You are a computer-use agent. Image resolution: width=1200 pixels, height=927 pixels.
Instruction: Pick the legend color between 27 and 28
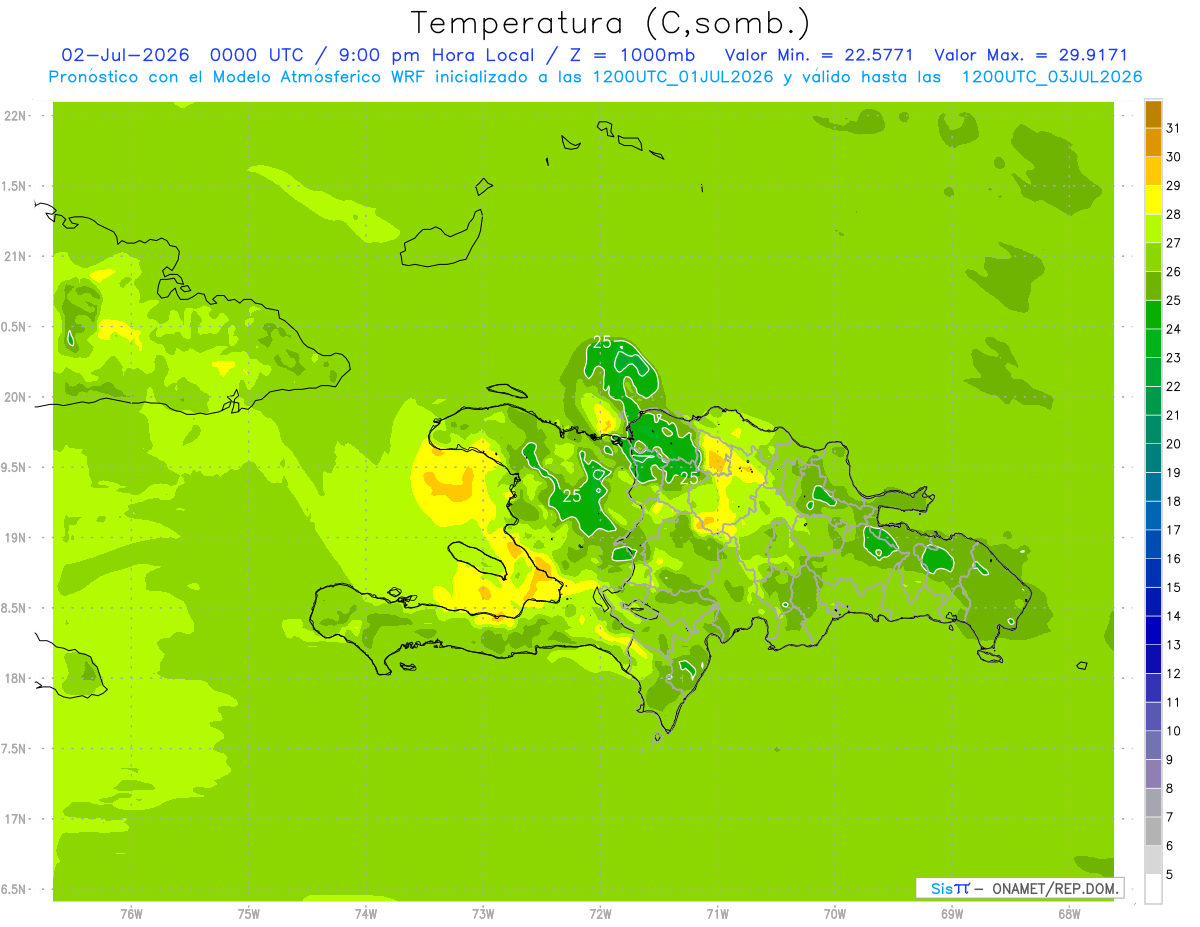tap(1153, 229)
